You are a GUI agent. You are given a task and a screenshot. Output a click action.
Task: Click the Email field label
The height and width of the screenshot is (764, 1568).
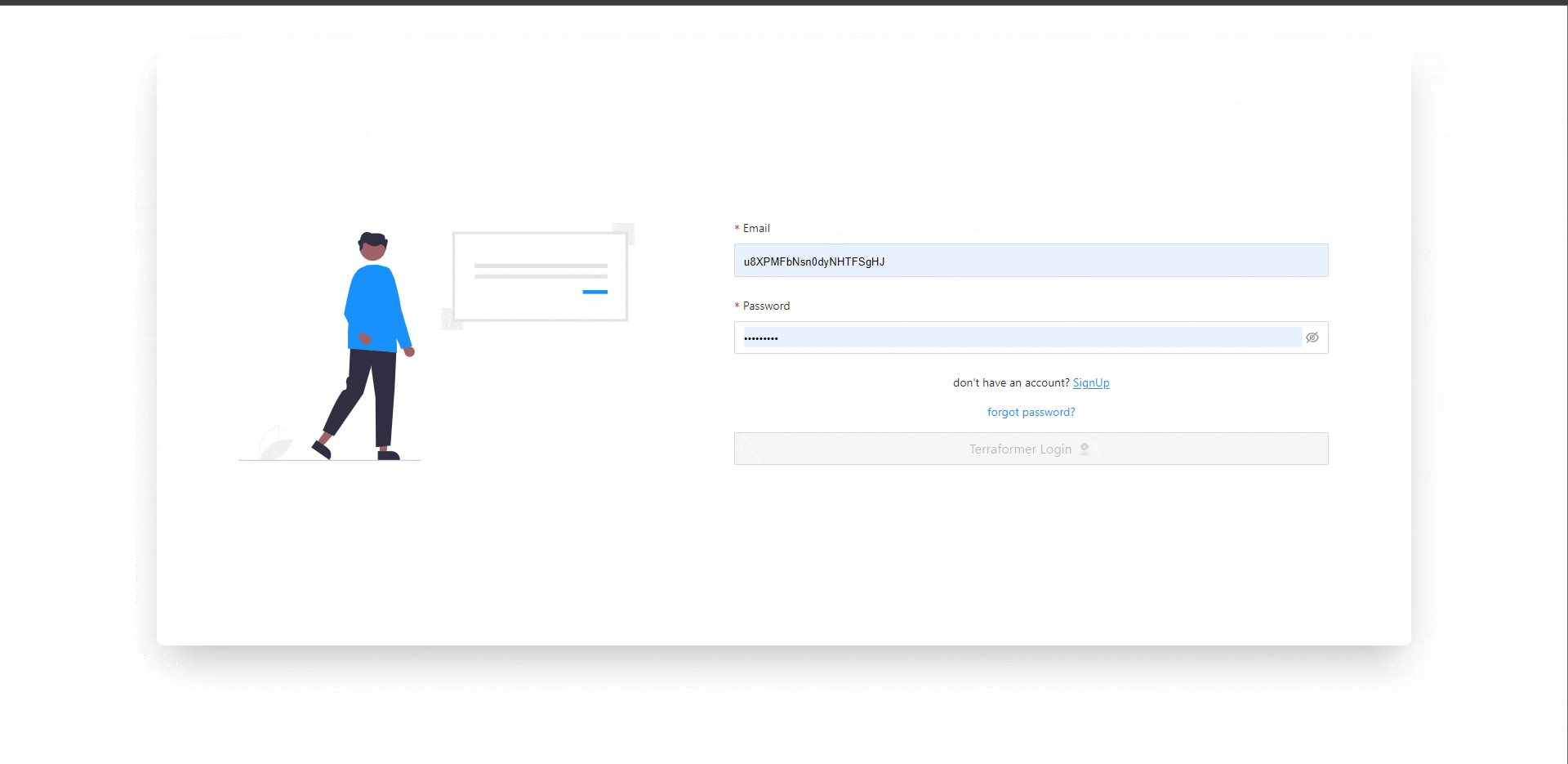pos(756,228)
